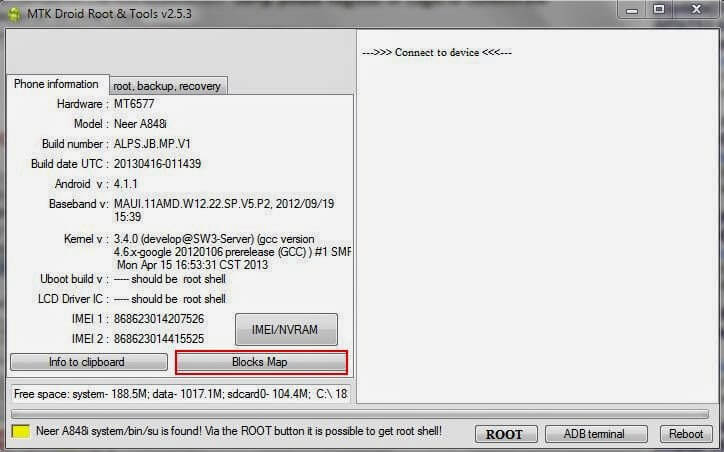Click the yellow status indicator square
Screen dimensions: 724x452
pos(20,433)
